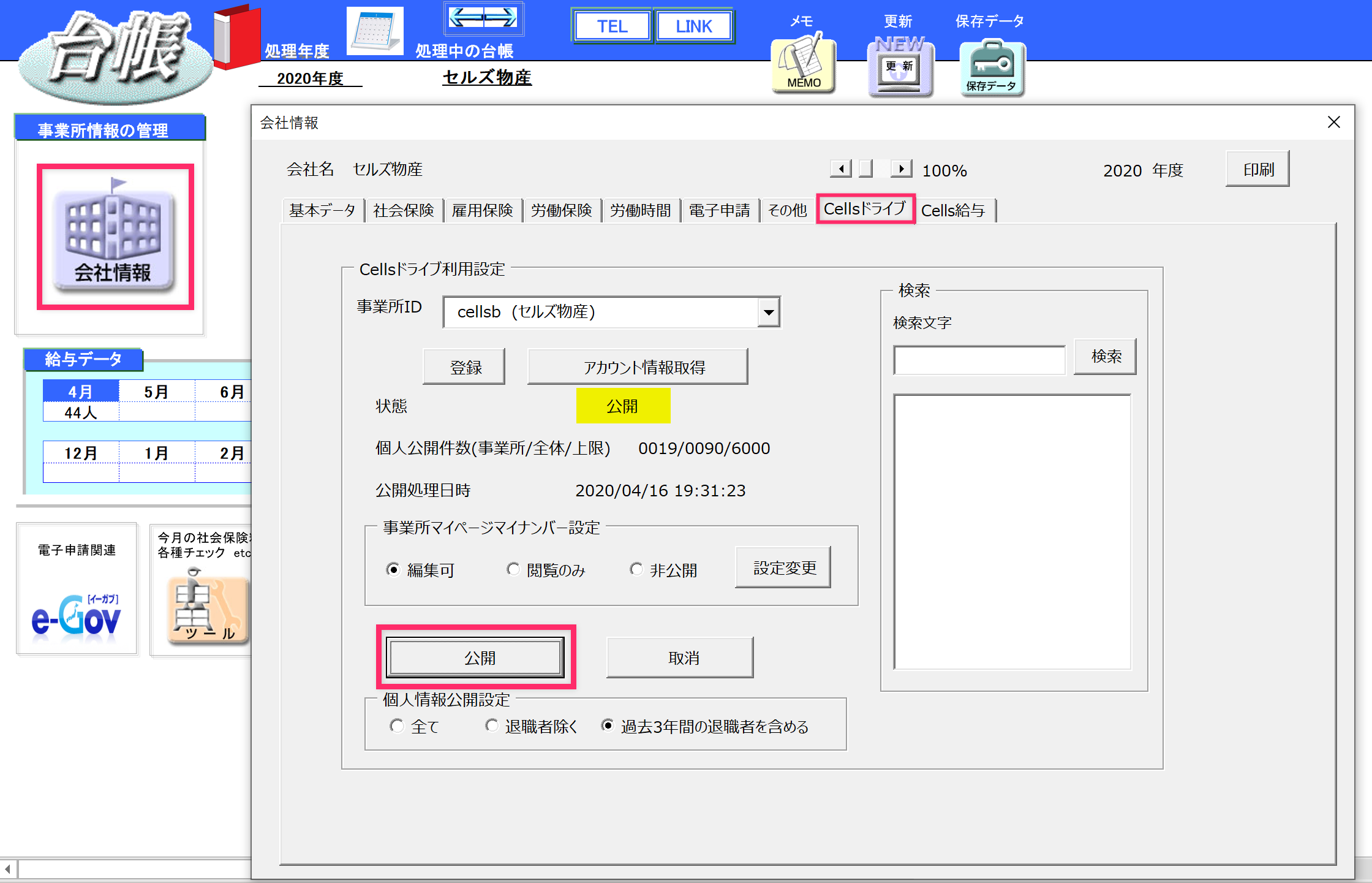Switch to 雇用保険 tab

tap(483, 210)
